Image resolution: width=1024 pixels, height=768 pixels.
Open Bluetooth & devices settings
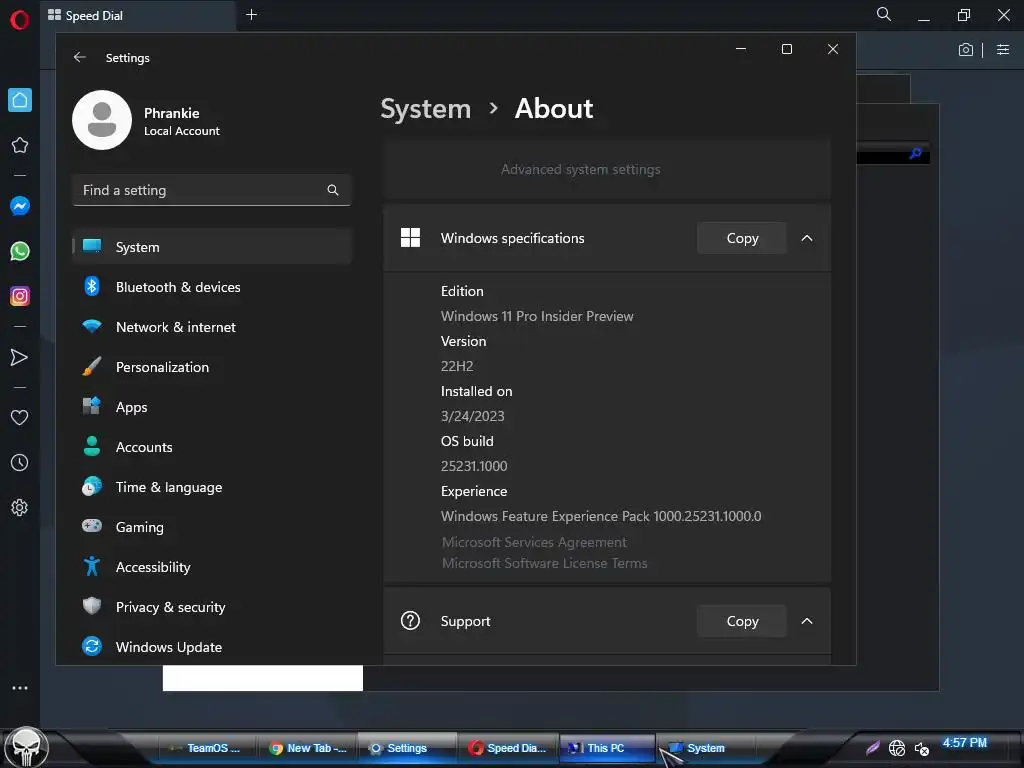212,287
